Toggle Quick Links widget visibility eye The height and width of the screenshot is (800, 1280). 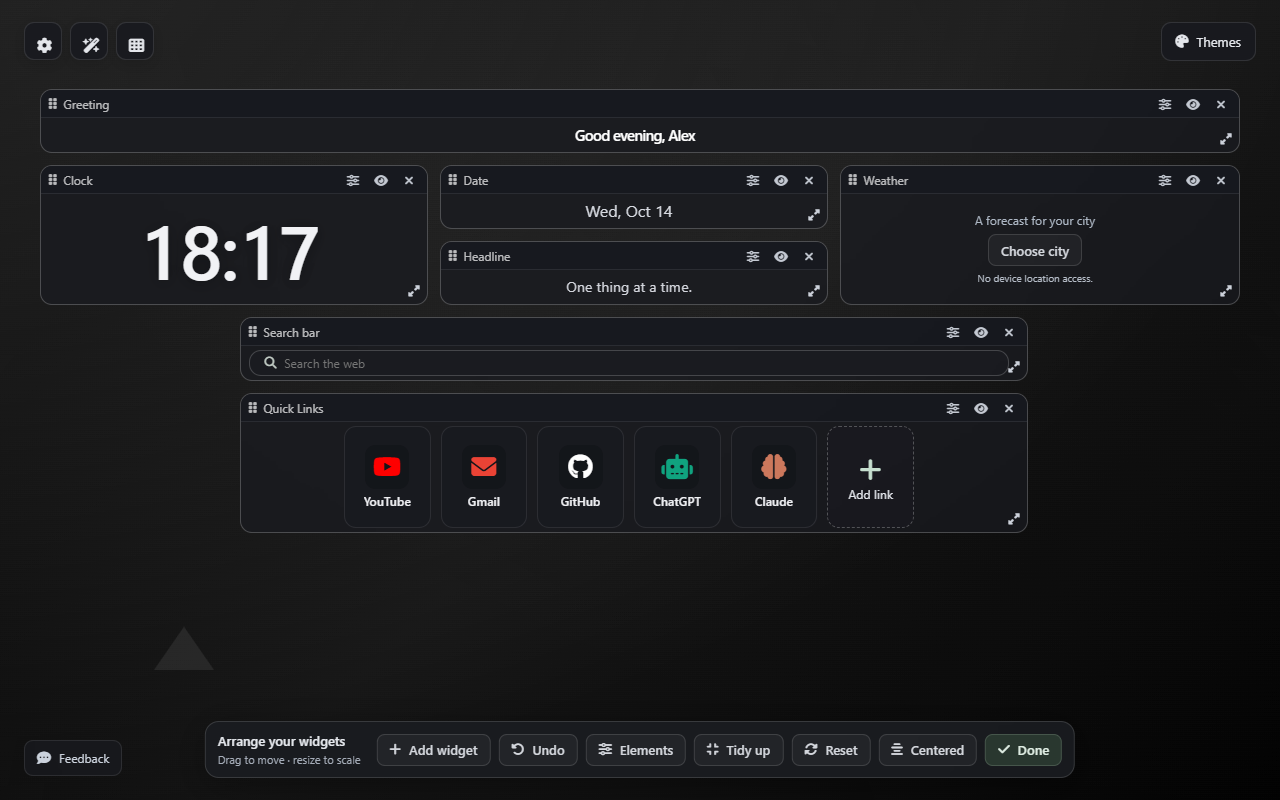(x=981, y=408)
